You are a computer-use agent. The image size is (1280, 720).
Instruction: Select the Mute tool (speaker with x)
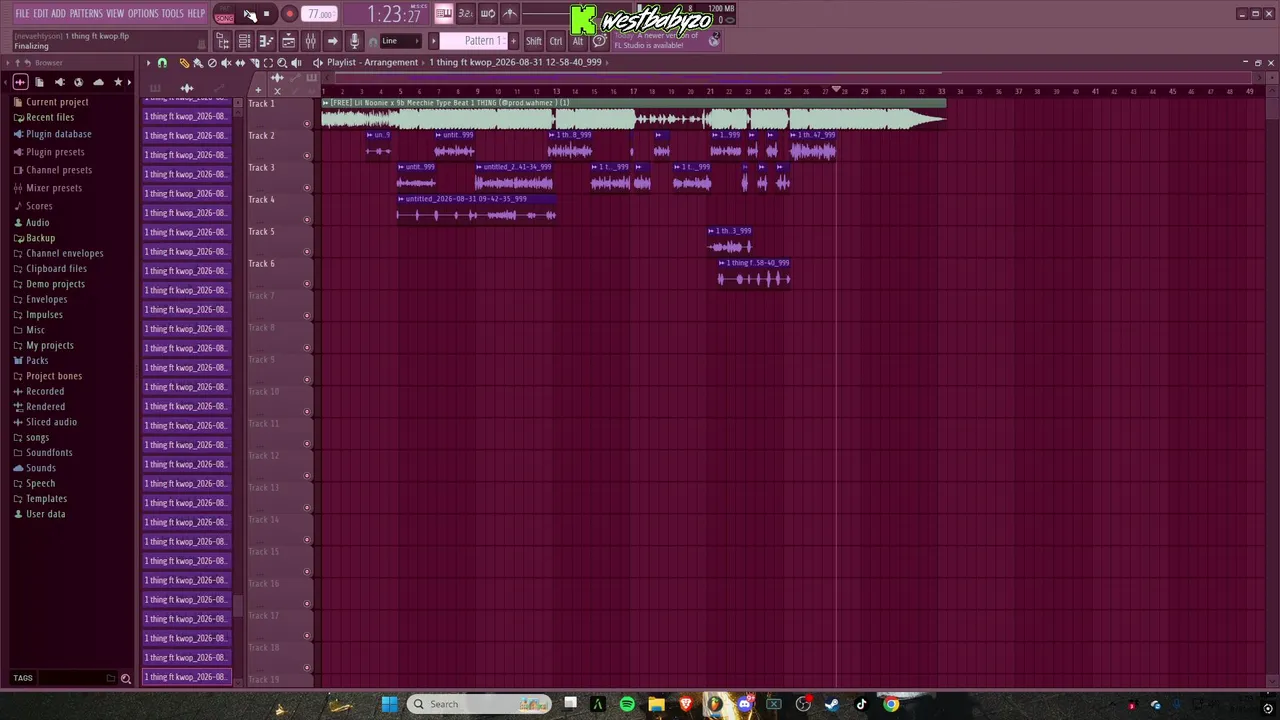click(x=226, y=63)
